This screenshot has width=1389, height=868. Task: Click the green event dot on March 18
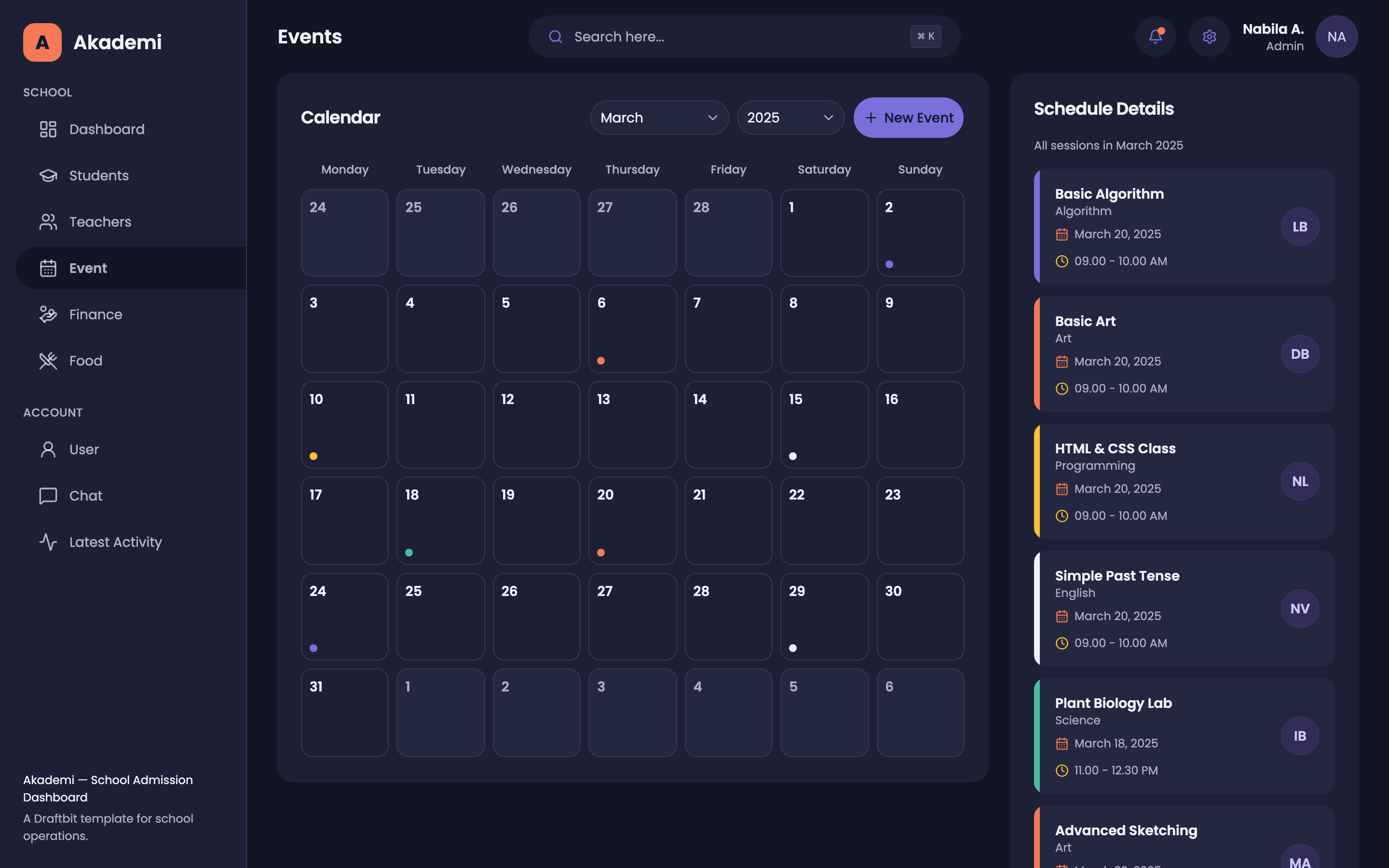[x=409, y=553]
